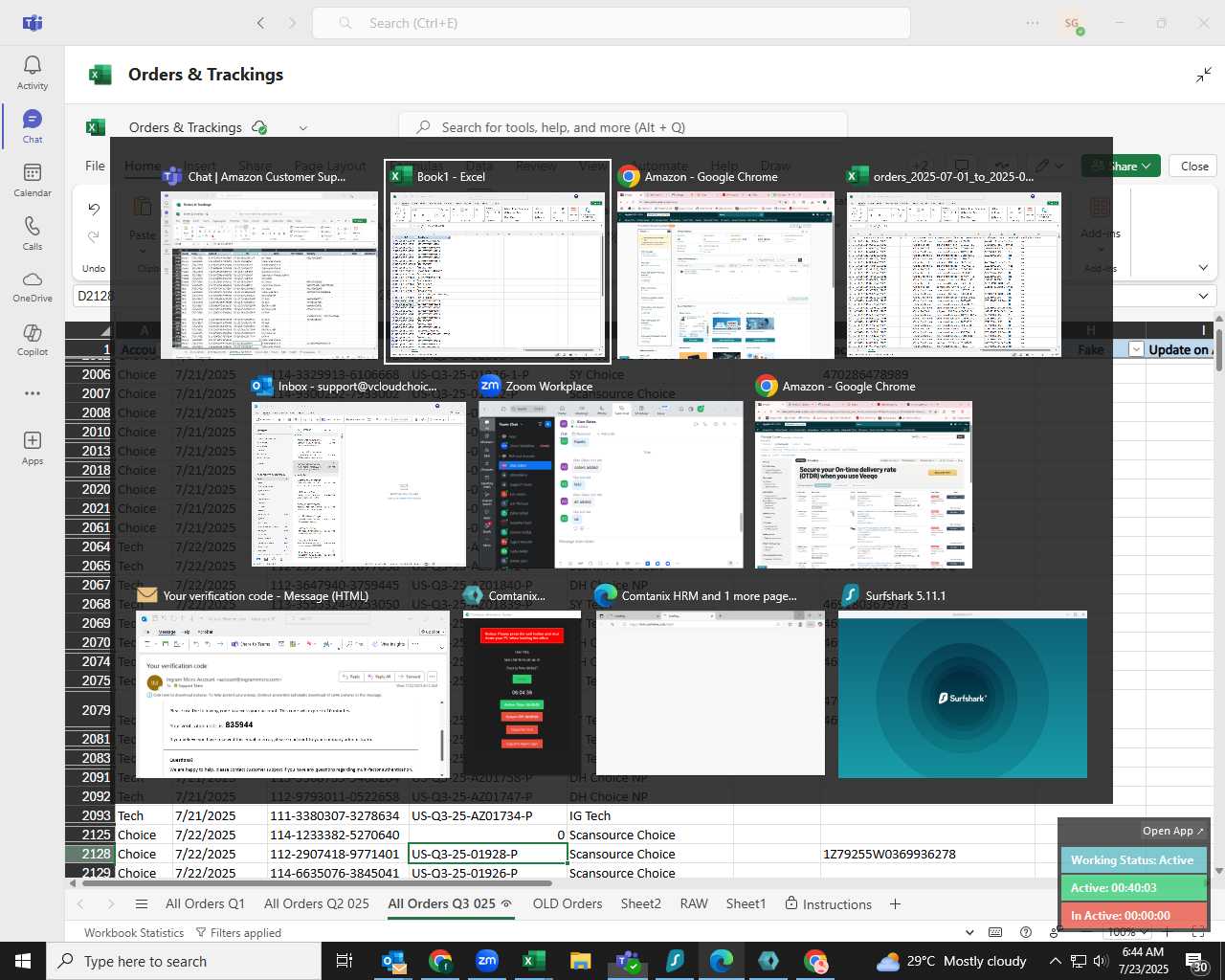Select Sheet2 sheet tab
This screenshot has height=980, width=1225.
pyautogui.click(x=640, y=903)
